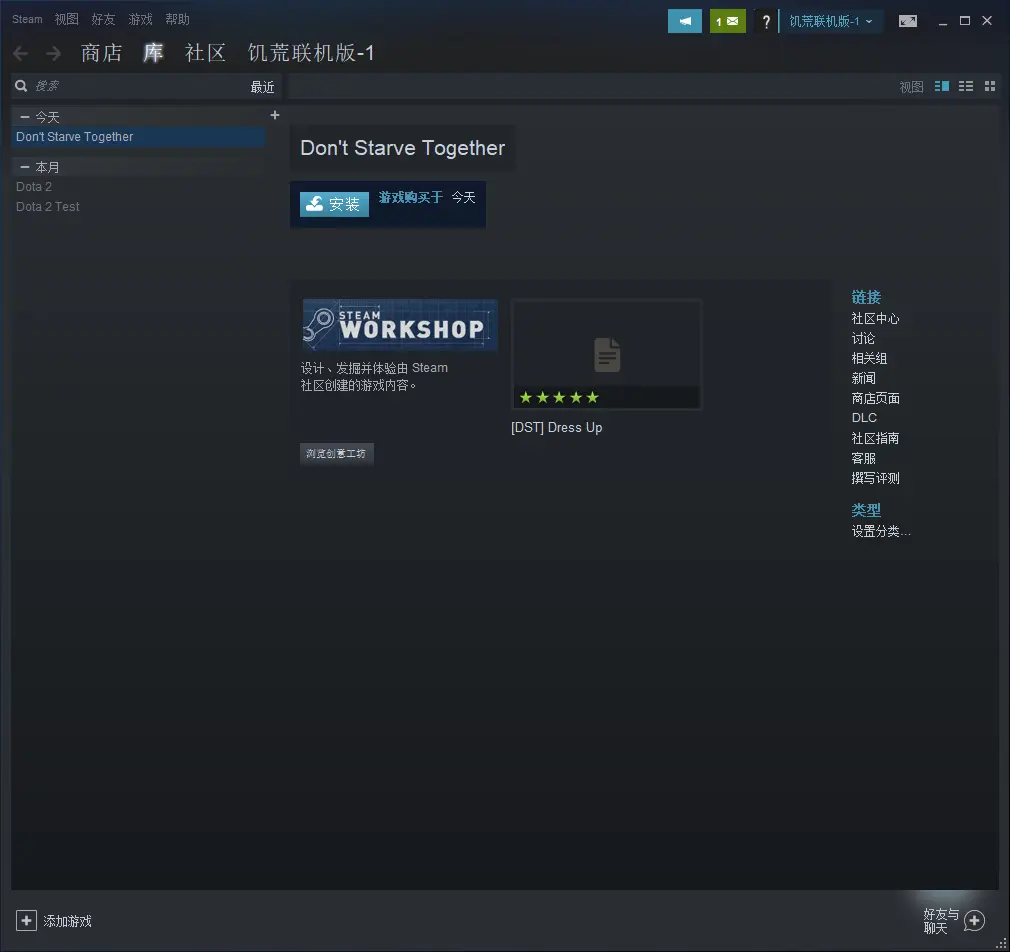Open the DLC link

tap(864, 417)
